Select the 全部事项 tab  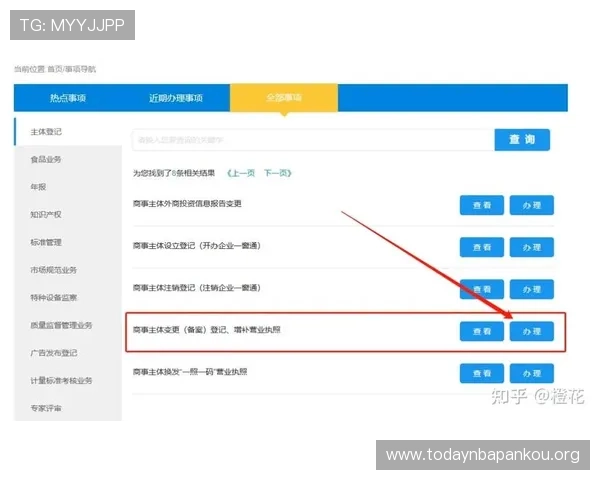coord(284,98)
